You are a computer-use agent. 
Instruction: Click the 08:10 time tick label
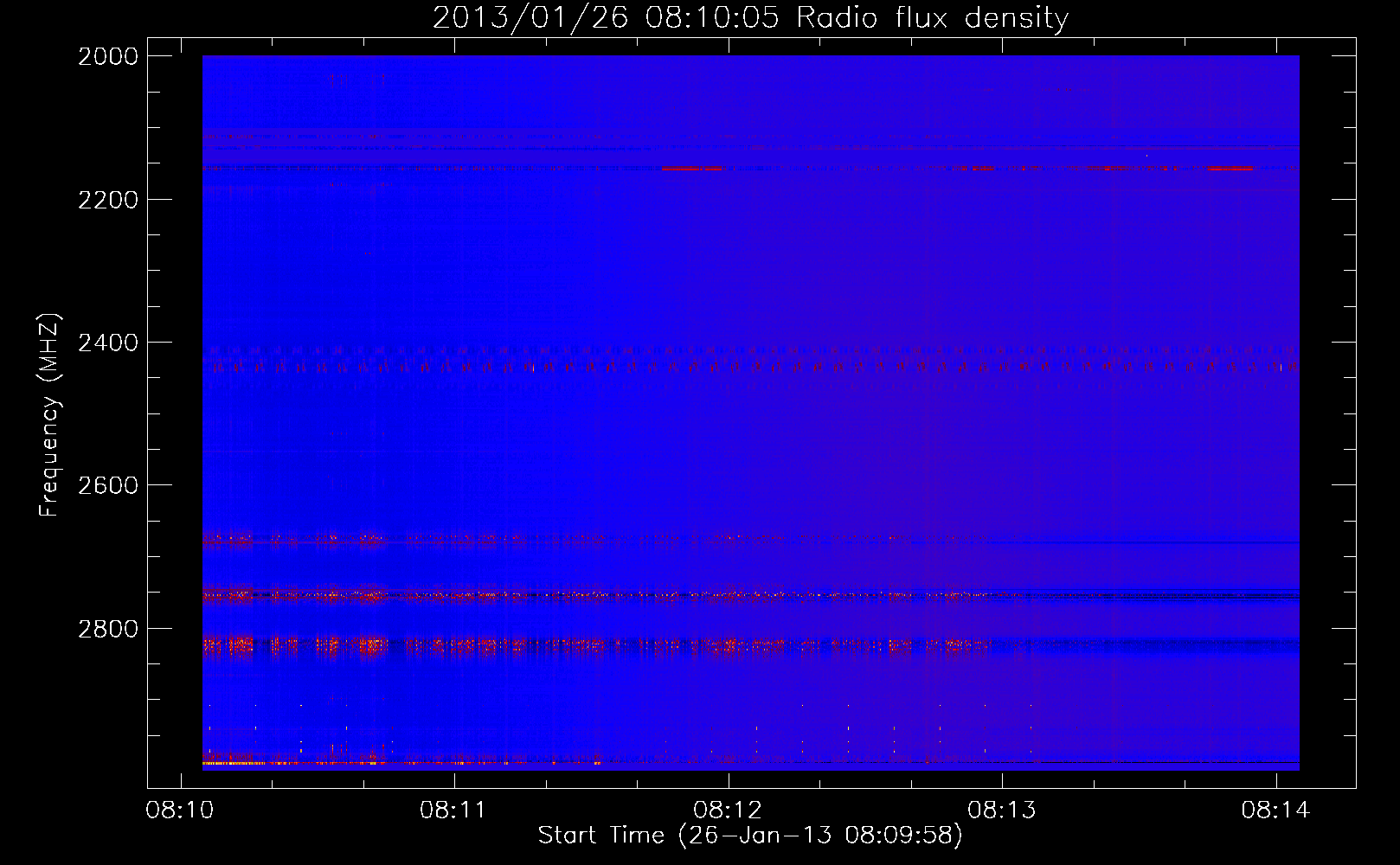180,810
